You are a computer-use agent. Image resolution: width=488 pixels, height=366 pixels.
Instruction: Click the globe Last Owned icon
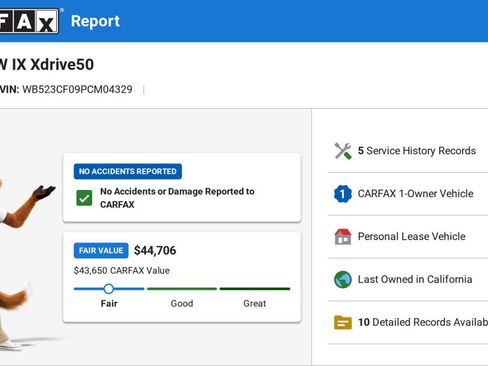pos(343,279)
